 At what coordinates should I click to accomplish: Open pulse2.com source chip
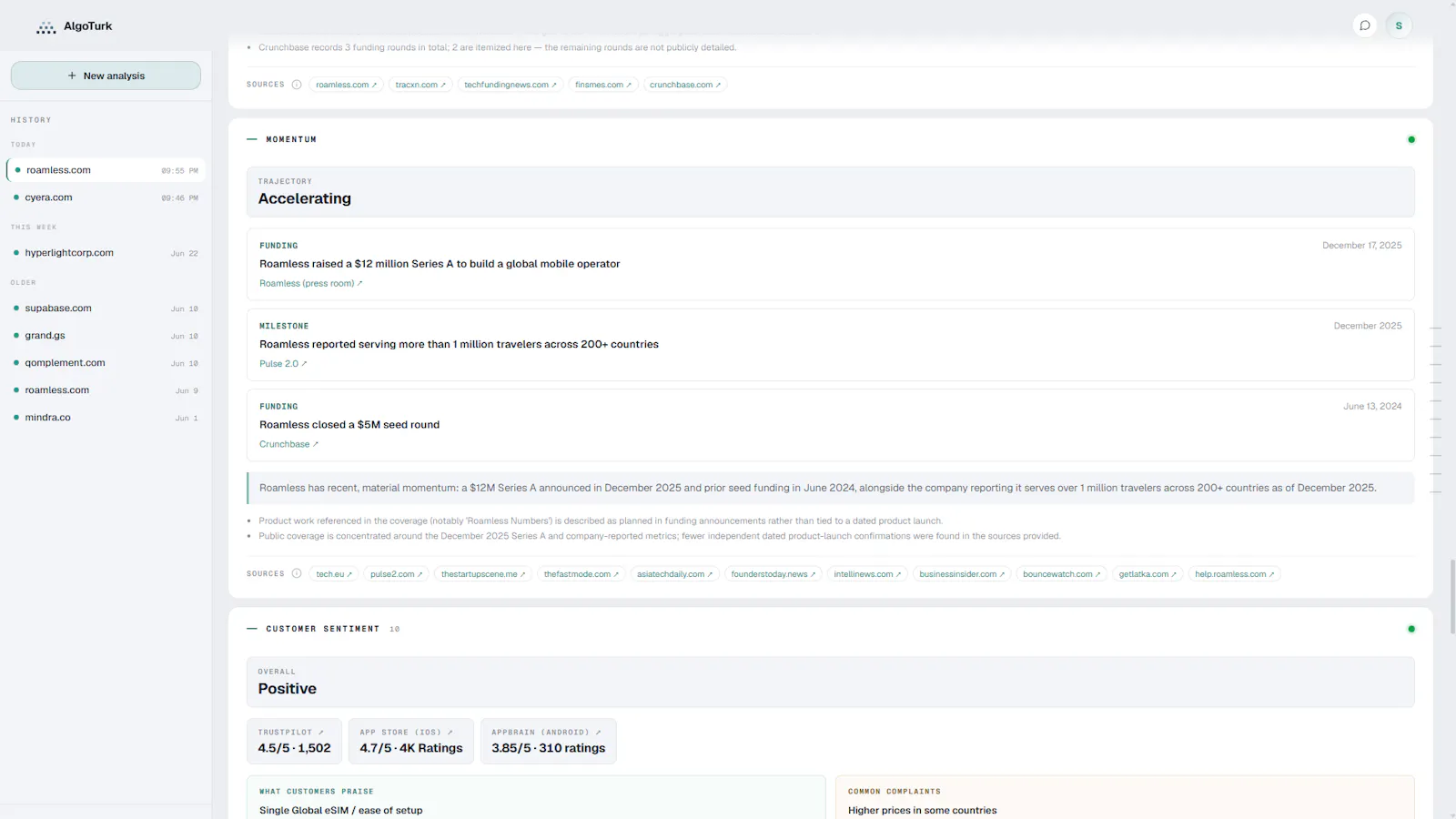click(397, 574)
